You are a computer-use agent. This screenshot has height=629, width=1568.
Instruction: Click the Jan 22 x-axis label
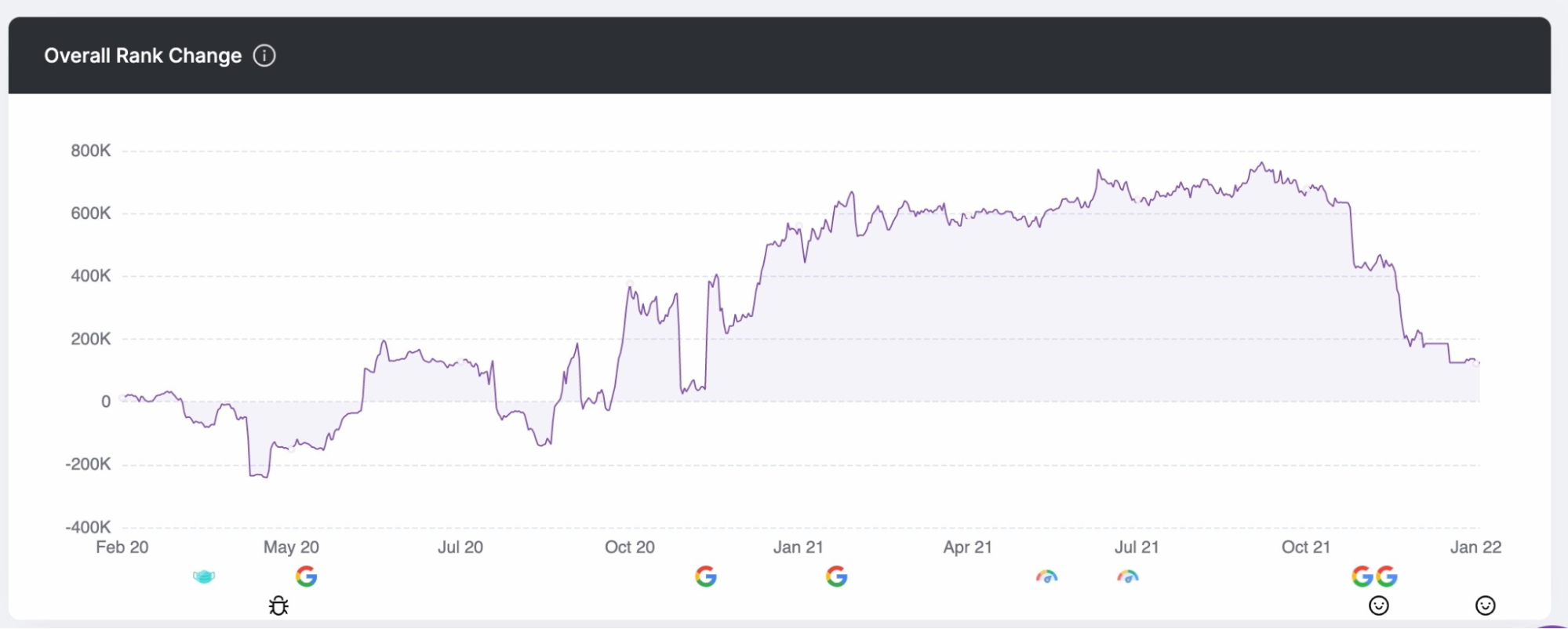click(x=1475, y=547)
